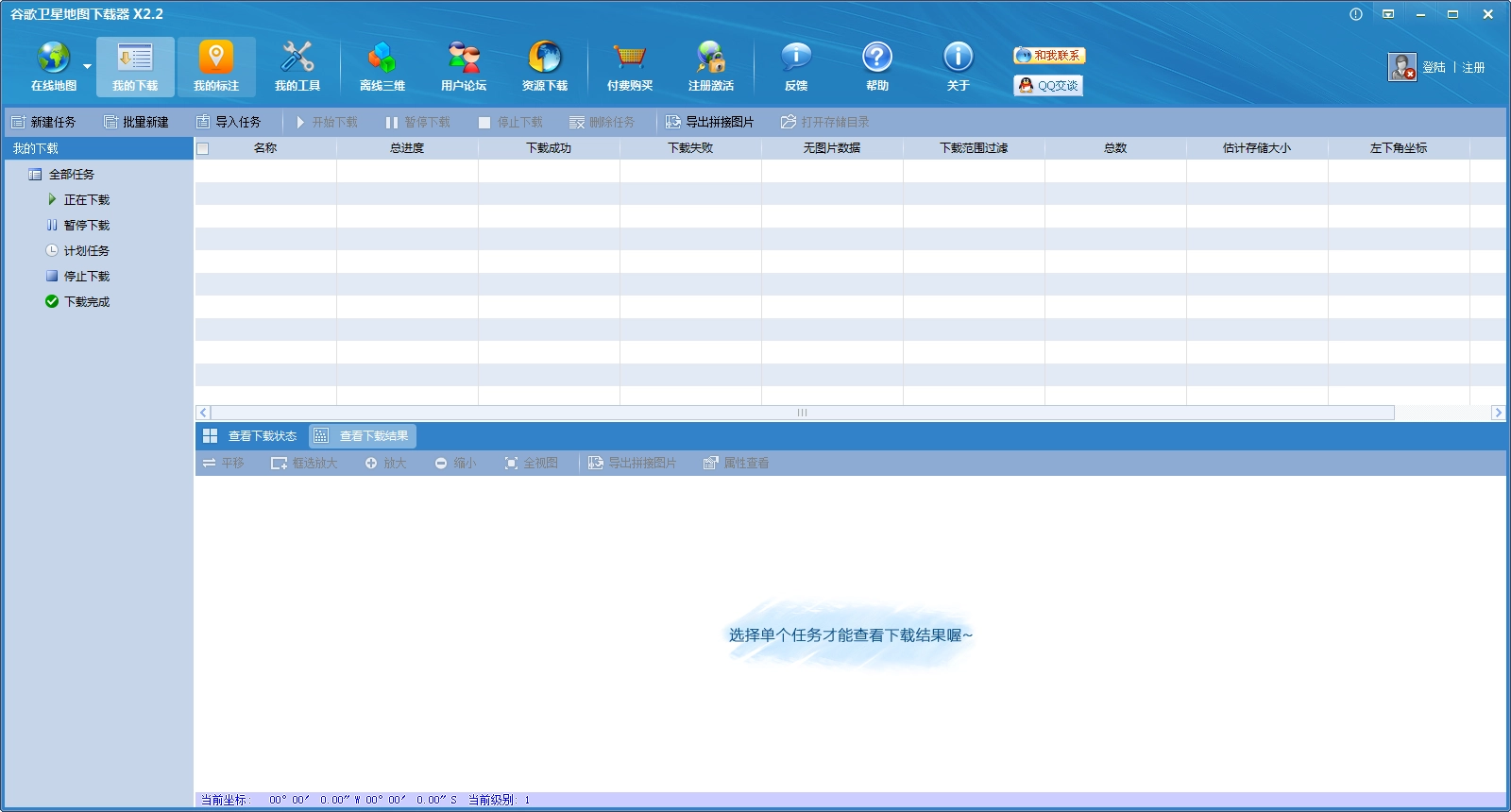Click the QQ交谈 chat button
Screen dimensions: 1511x812
[1048, 86]
